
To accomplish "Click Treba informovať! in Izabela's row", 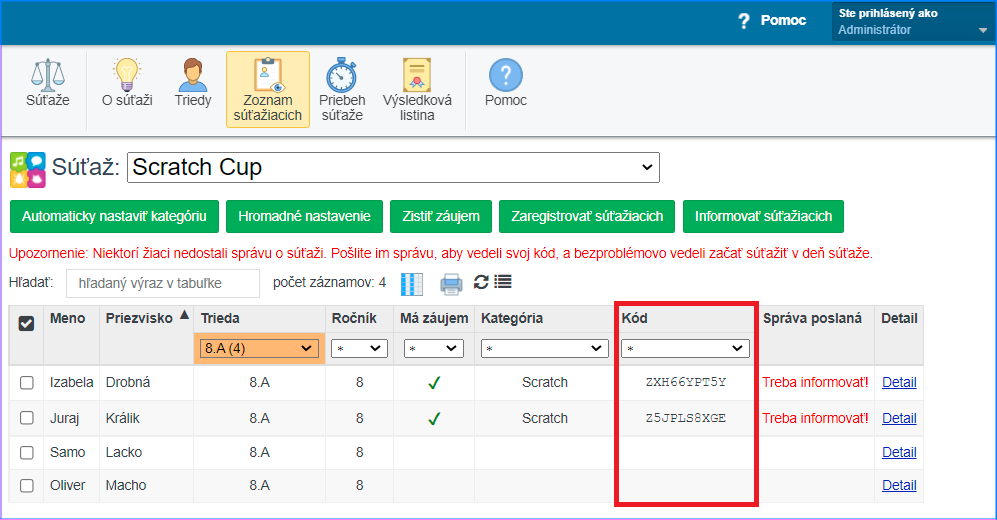I will point(815,382).
